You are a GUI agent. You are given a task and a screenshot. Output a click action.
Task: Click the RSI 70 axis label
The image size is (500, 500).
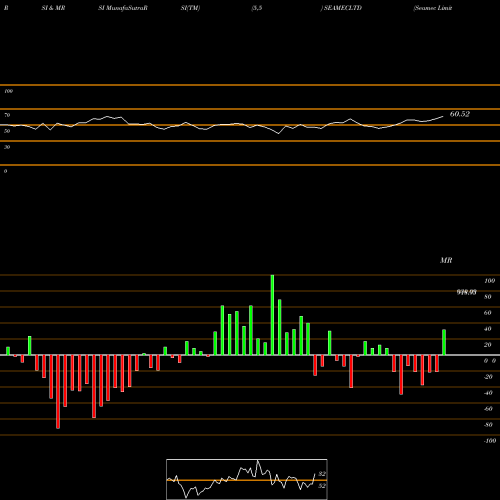(7, 115)
